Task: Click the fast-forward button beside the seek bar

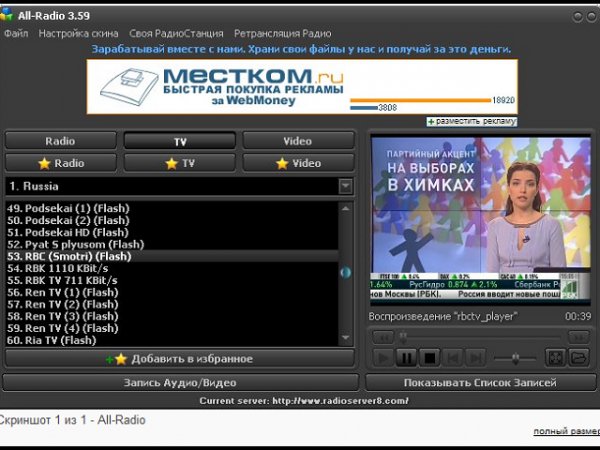Action: point(579,338)
